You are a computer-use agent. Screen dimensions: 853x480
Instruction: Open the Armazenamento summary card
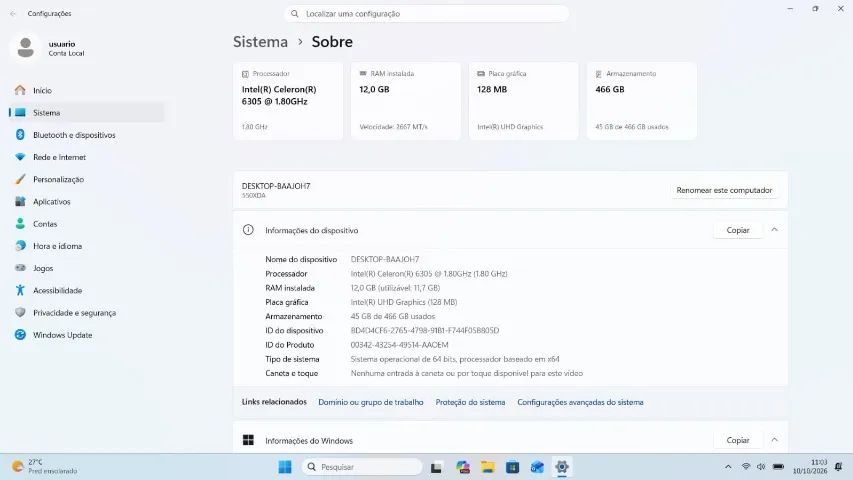641,101
